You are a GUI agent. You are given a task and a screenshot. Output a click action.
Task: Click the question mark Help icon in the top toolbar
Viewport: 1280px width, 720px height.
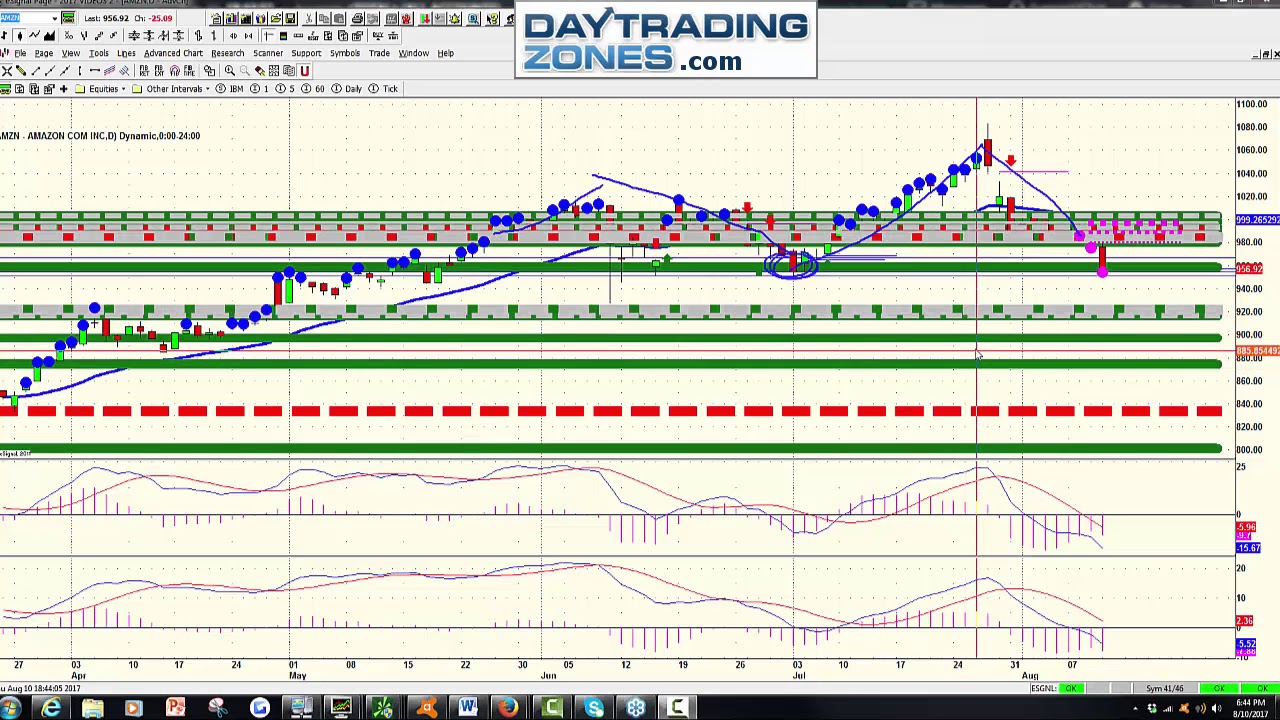[492, 18]
